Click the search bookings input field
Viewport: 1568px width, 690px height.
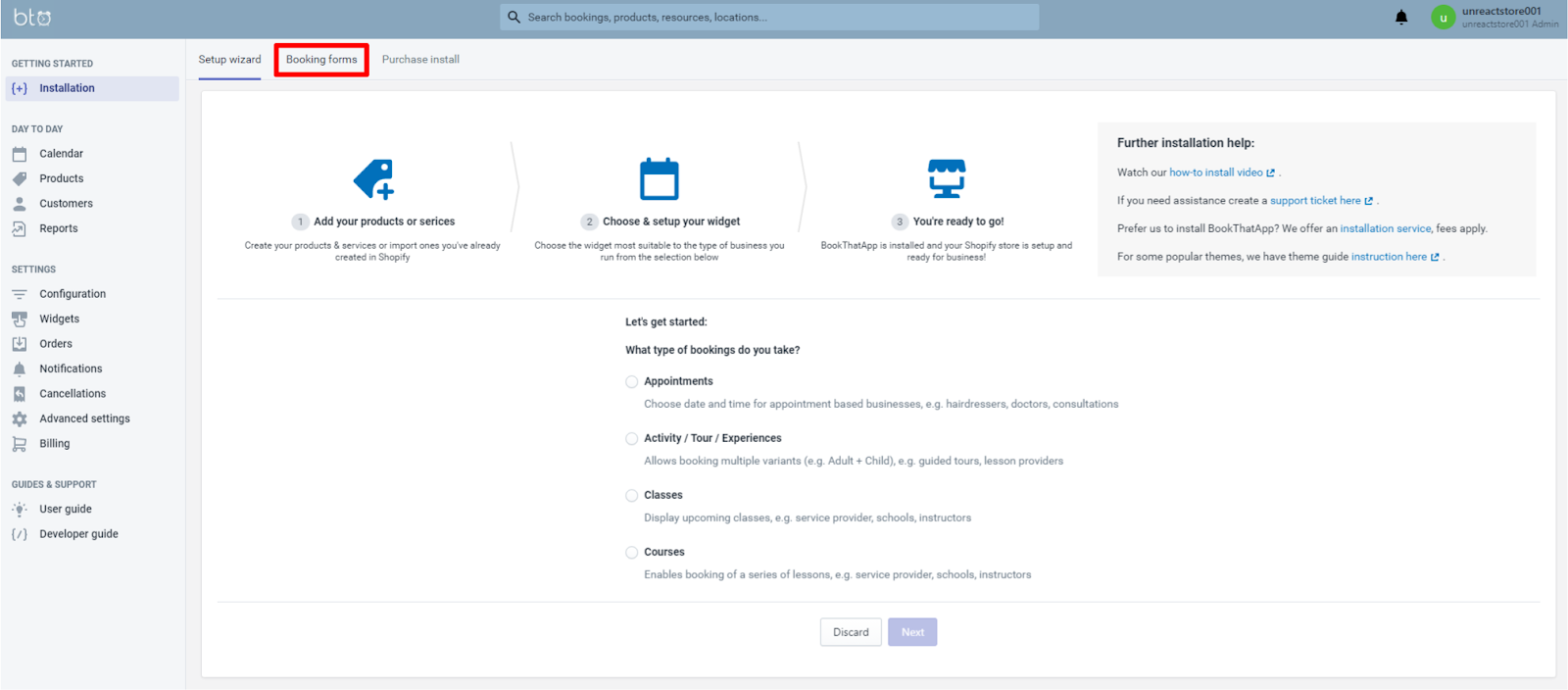coord(769,18)
